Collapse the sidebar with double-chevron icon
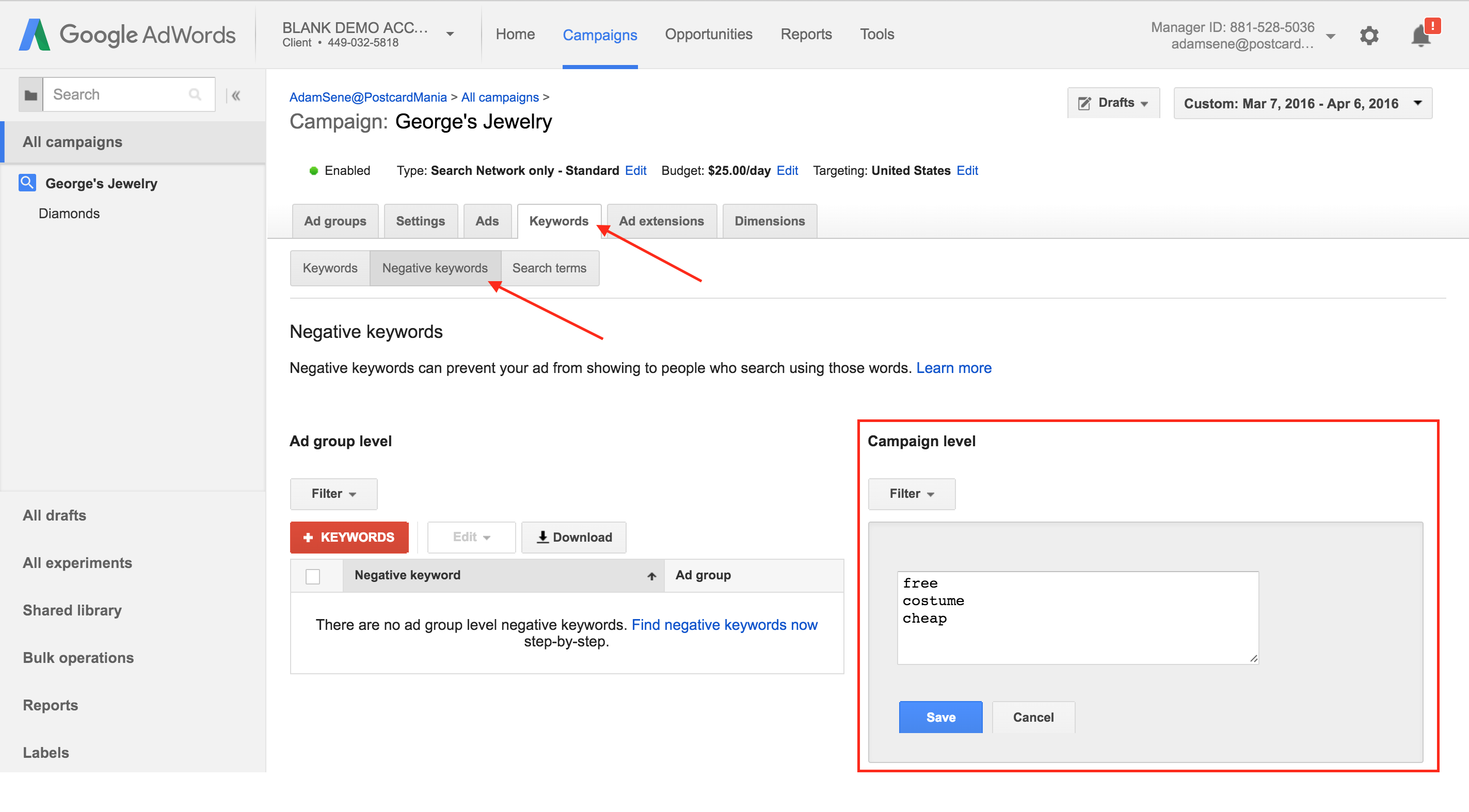Viewport: 1469px width, 812px height. pos(235,95)
